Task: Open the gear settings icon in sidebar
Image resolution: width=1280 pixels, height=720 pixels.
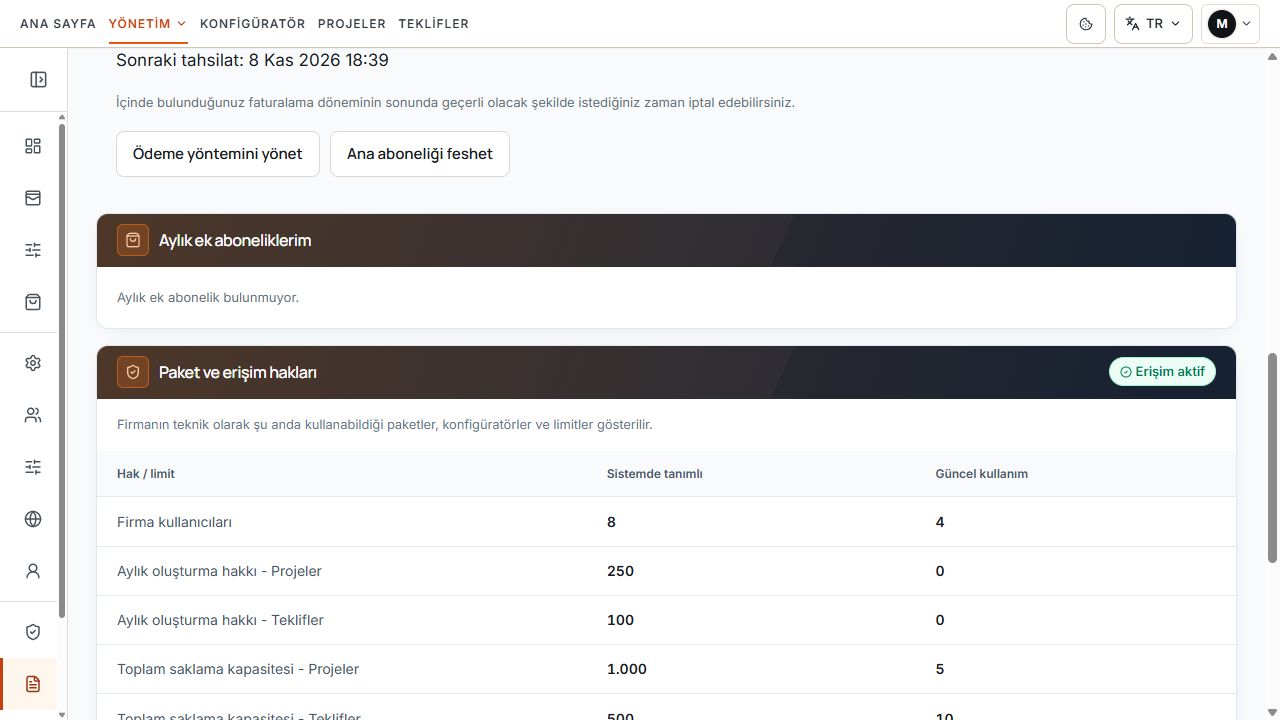Action: point(33,363)
